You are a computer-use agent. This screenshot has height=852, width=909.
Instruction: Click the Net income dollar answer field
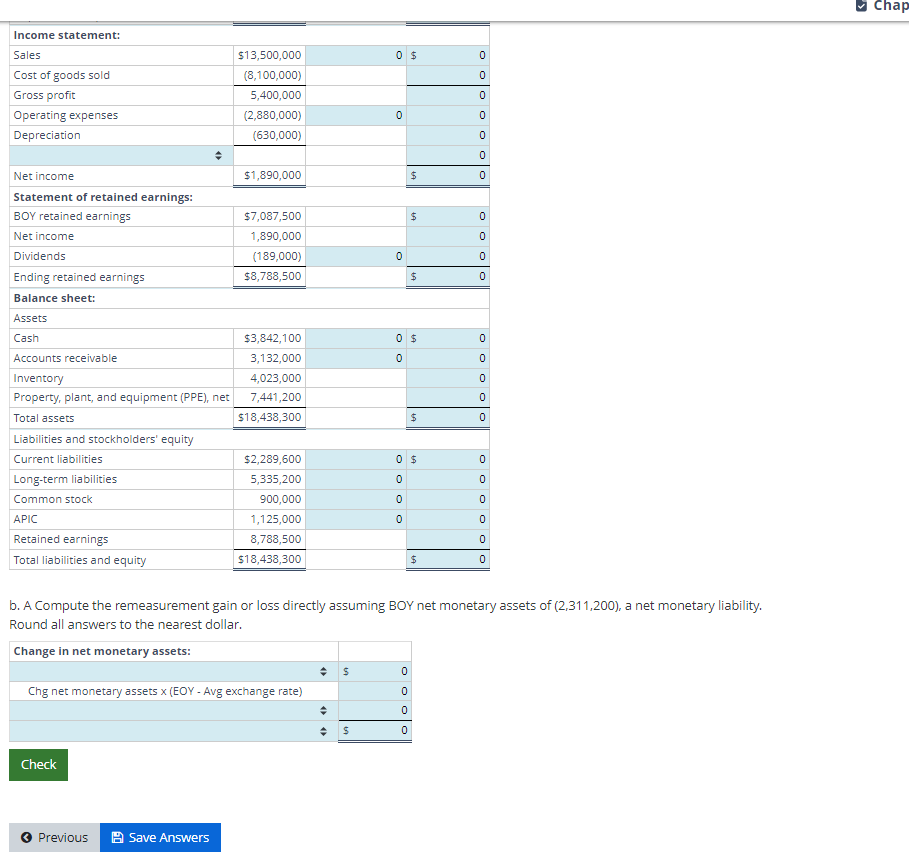448,176
